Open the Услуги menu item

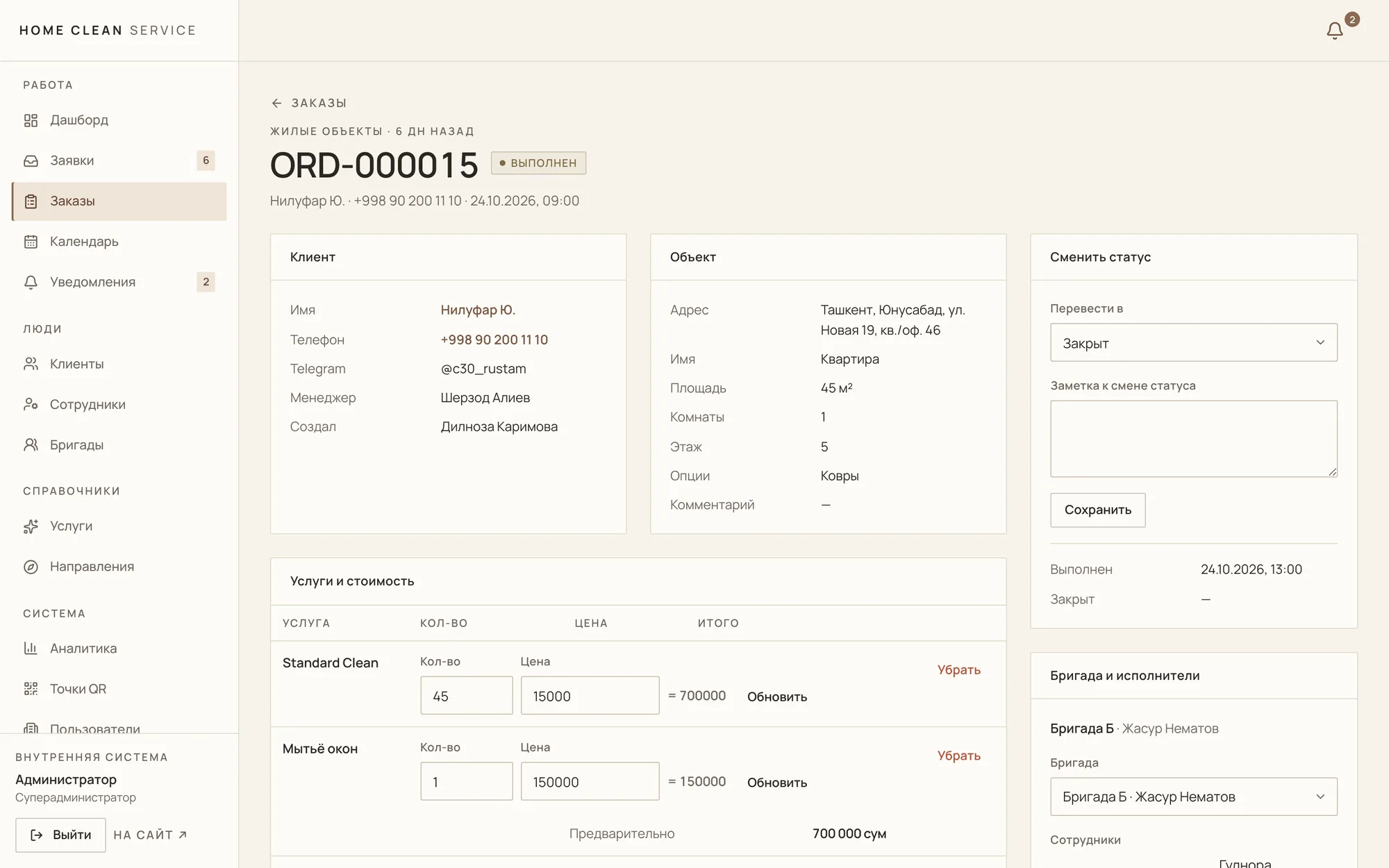pyautogui.click(x=119, y=526)
